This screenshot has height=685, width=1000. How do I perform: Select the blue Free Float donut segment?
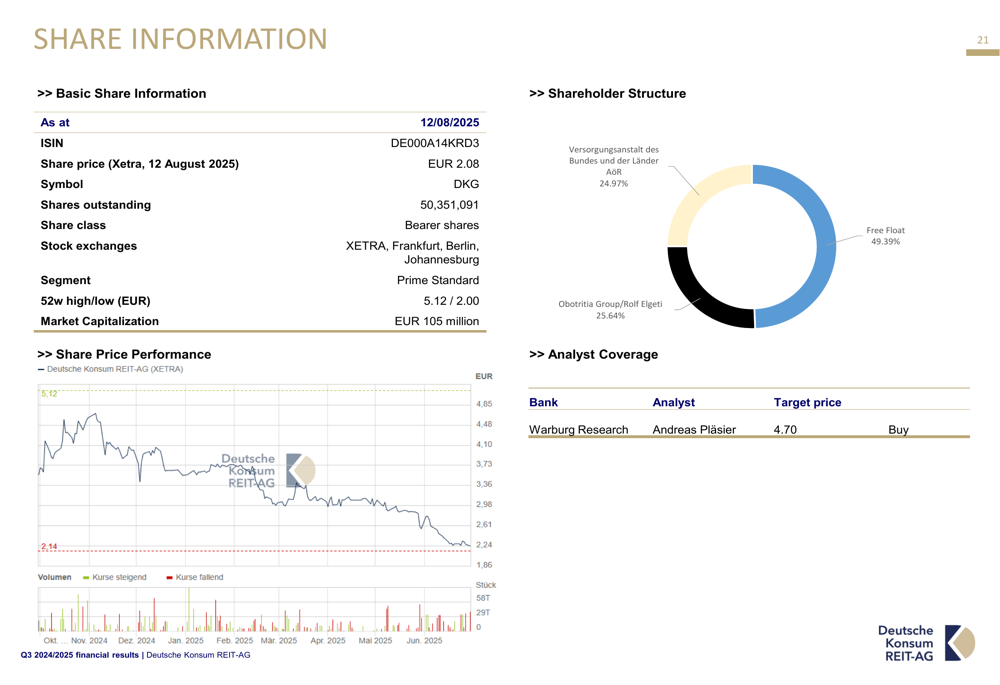(825, 246)
